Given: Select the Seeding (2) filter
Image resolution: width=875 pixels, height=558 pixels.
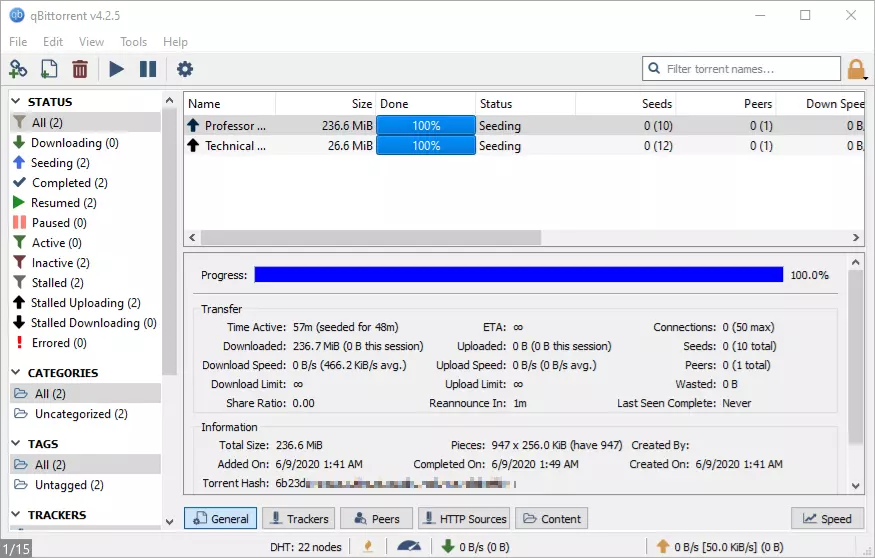Looking at the screenshot, I should pyautogui.click(x=85, y=163).
